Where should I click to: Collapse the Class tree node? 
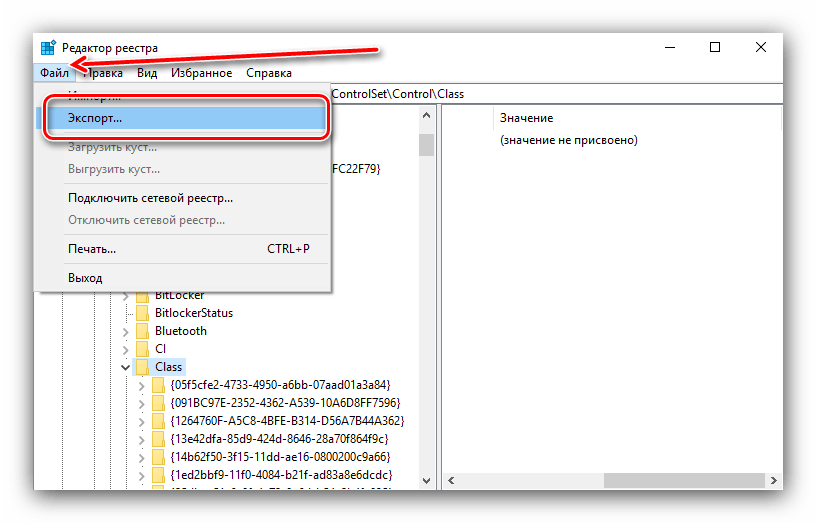point(125,367)
